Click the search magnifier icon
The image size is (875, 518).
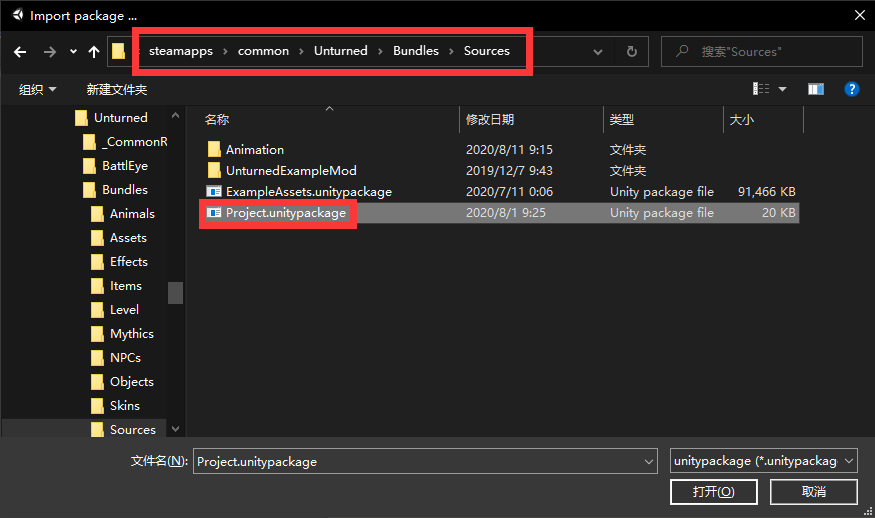(x=682, y=51)
